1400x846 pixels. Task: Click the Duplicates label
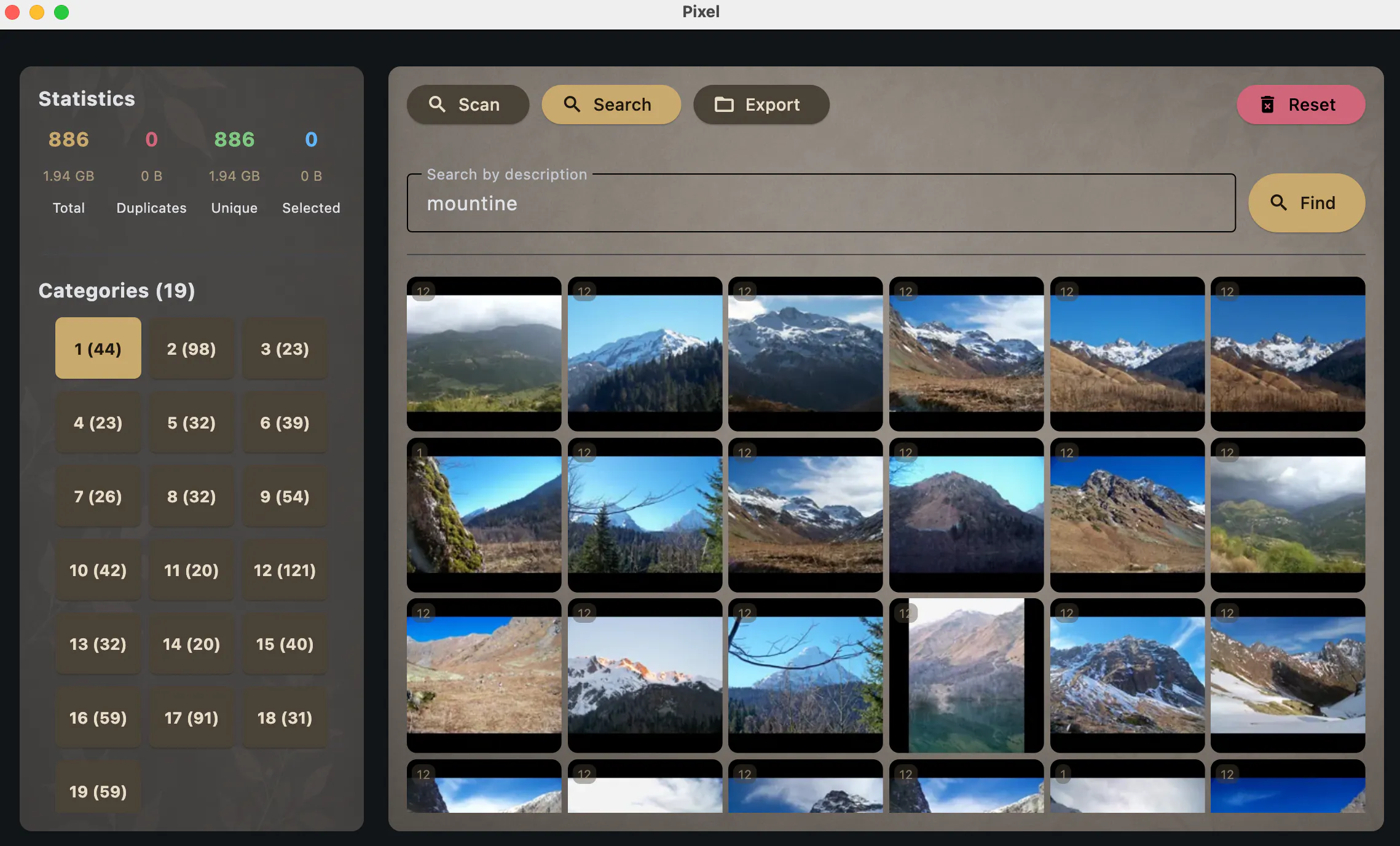pyautogui.click(x=151, y=208)
